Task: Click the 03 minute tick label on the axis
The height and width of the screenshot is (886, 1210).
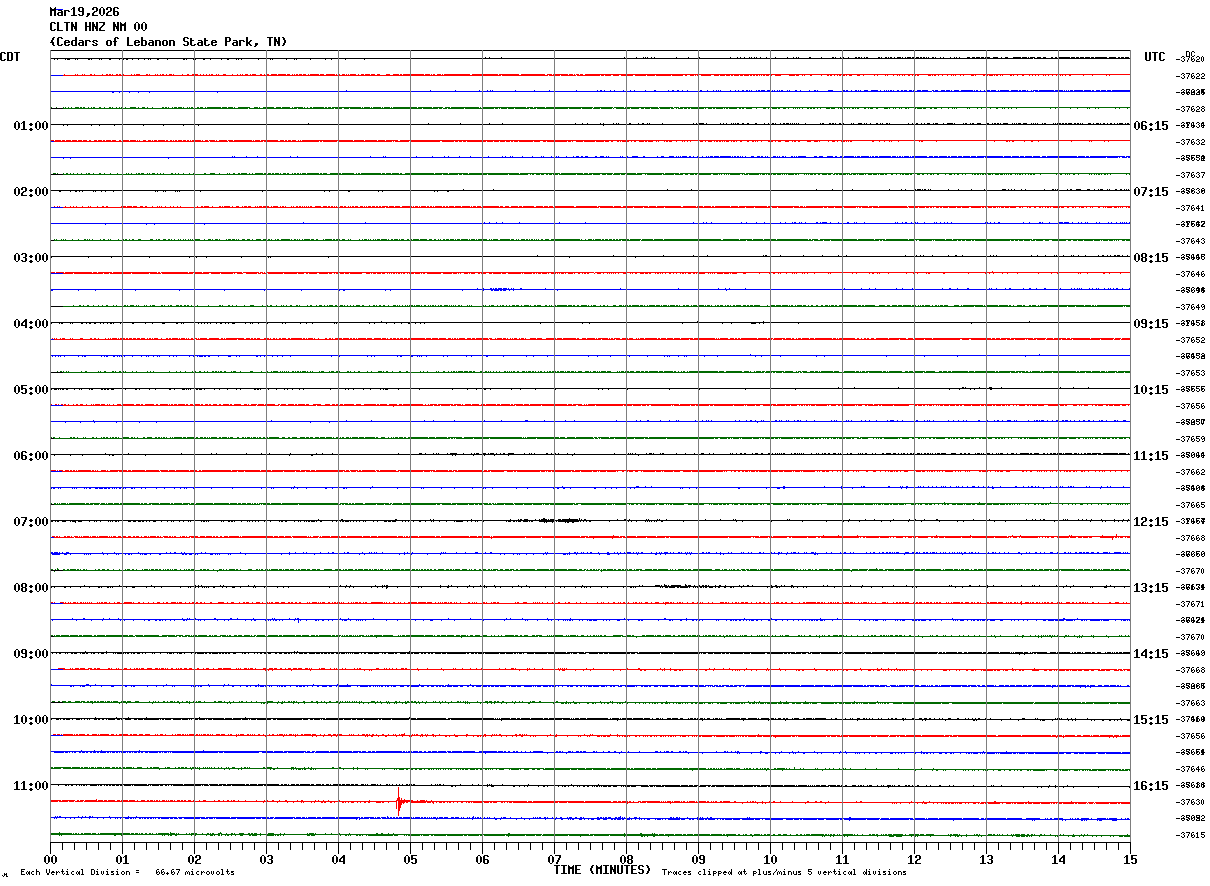Action: [266, 859]
